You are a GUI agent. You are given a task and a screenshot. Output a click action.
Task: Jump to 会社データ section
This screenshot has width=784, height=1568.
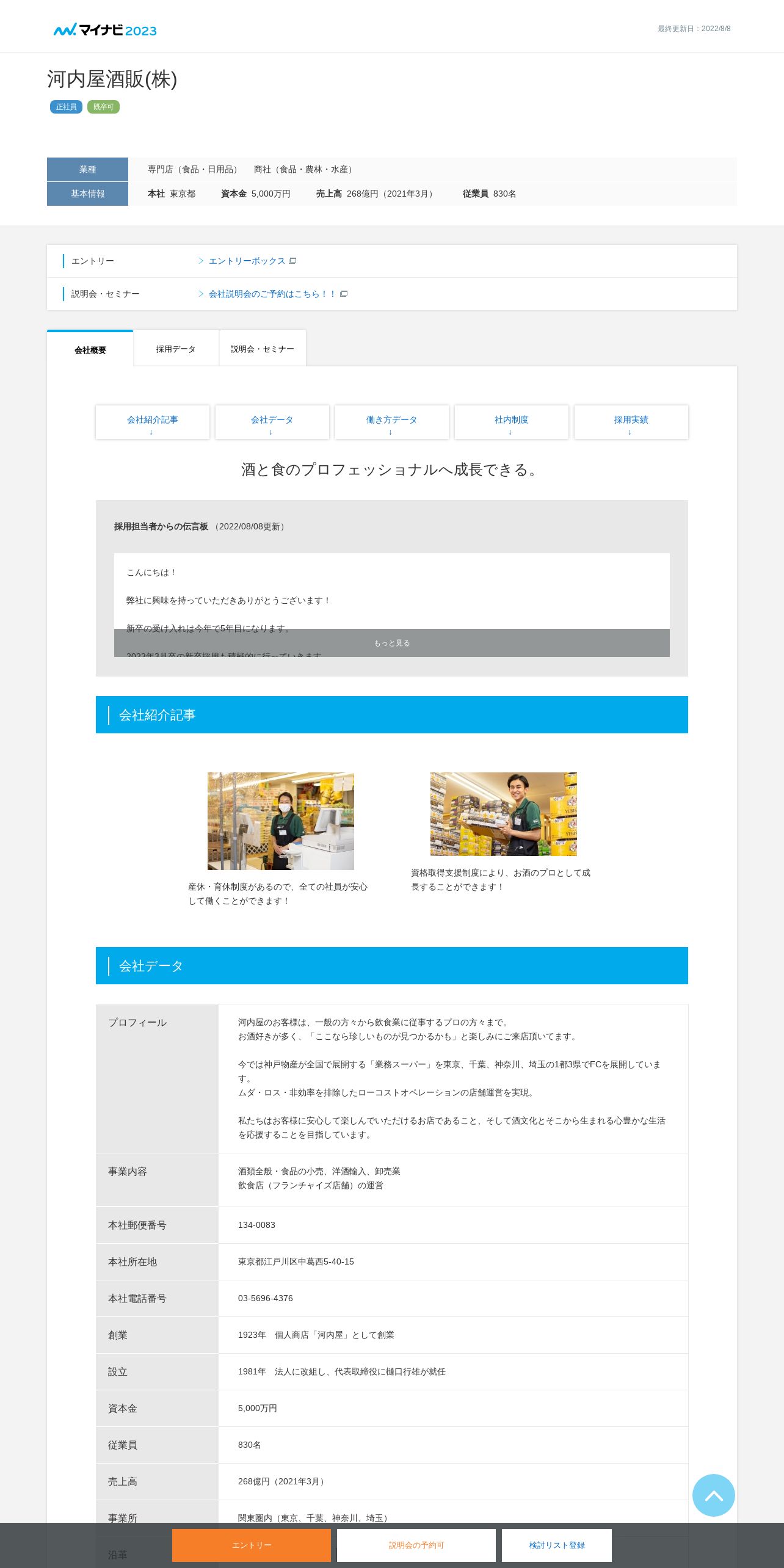(x=272, y=422)
